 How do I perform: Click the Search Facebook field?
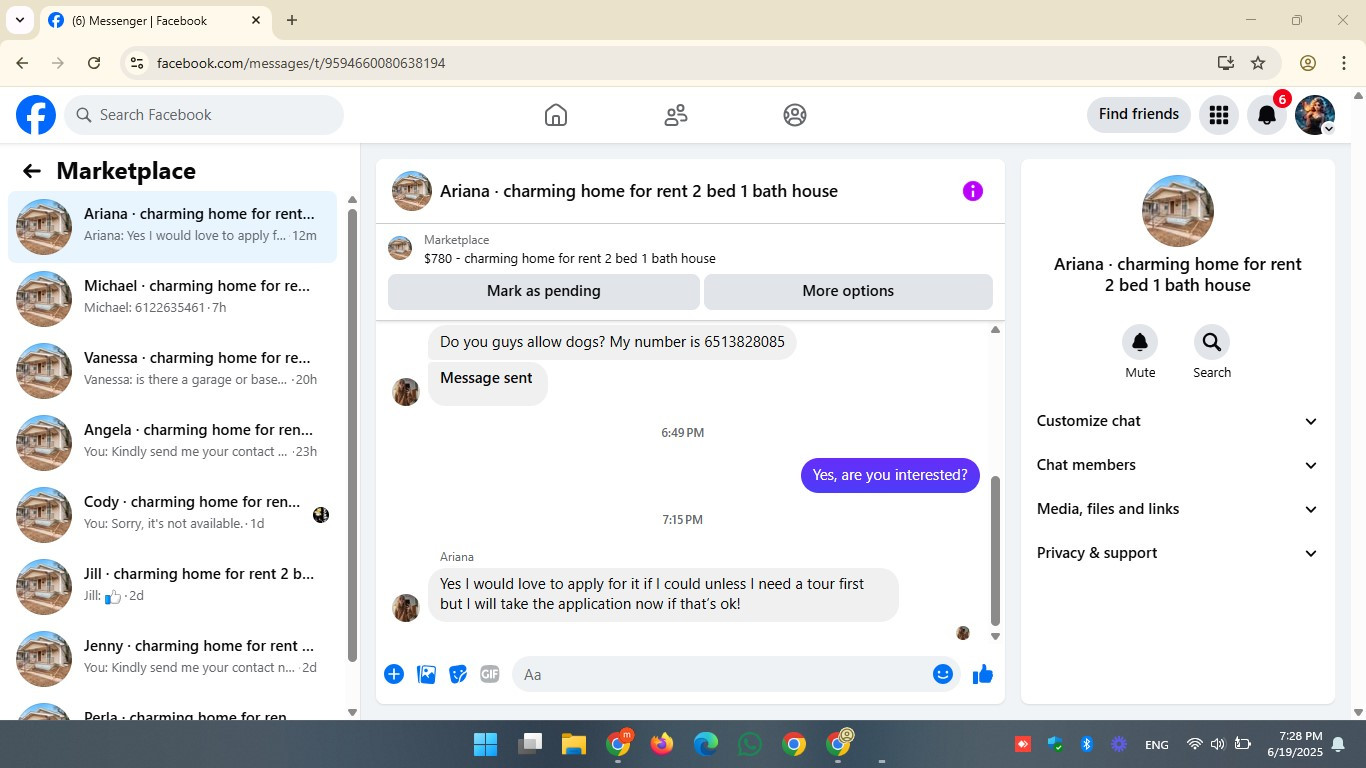click(204, 115)
